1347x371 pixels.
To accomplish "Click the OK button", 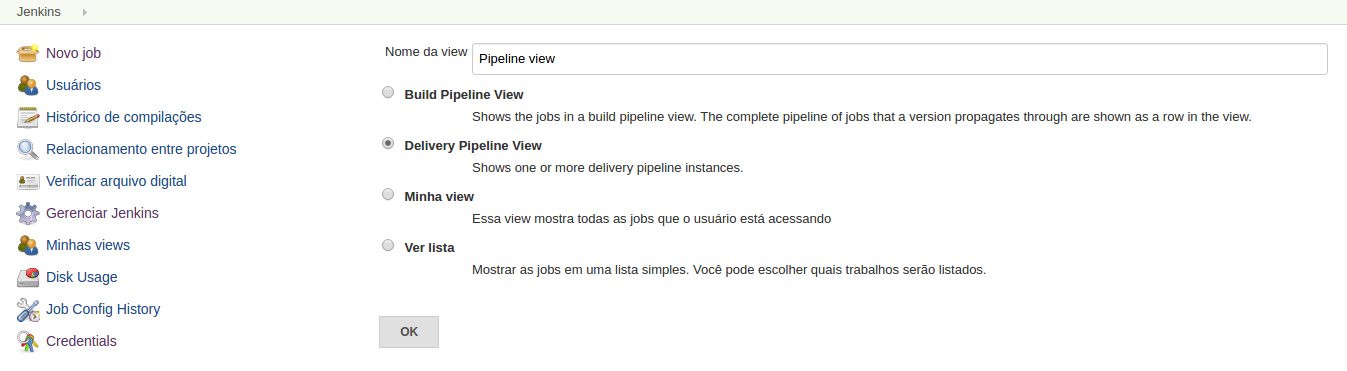I will tap(409, 332).
